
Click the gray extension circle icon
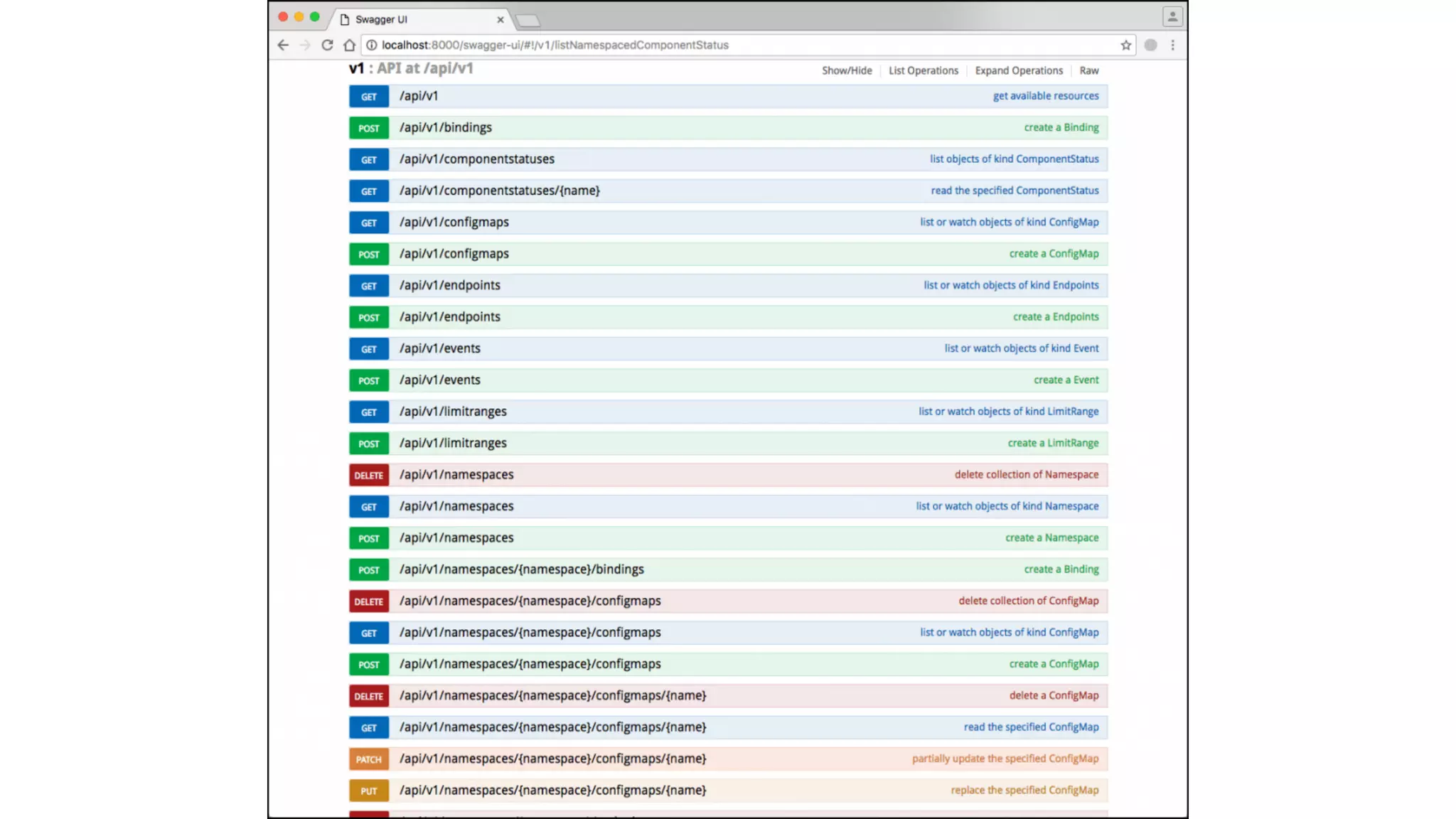tap(1150, 45)
